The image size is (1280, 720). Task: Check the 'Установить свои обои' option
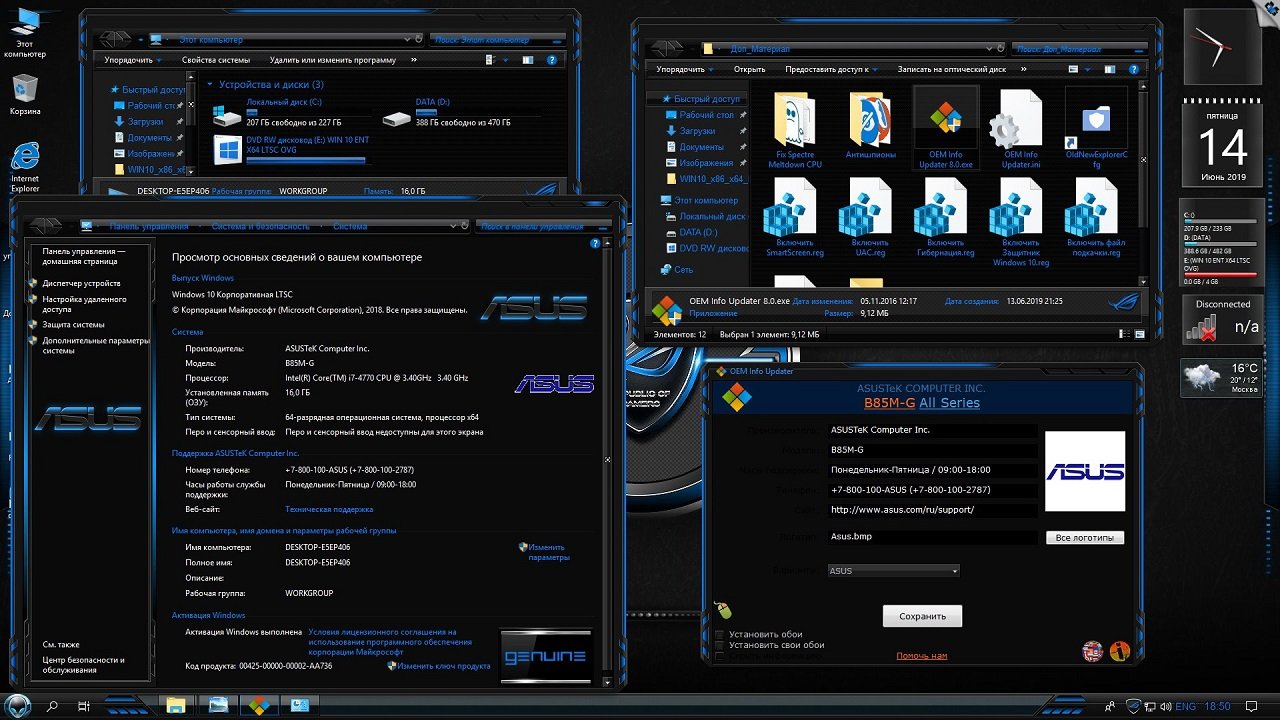click(x=720, y=646)
